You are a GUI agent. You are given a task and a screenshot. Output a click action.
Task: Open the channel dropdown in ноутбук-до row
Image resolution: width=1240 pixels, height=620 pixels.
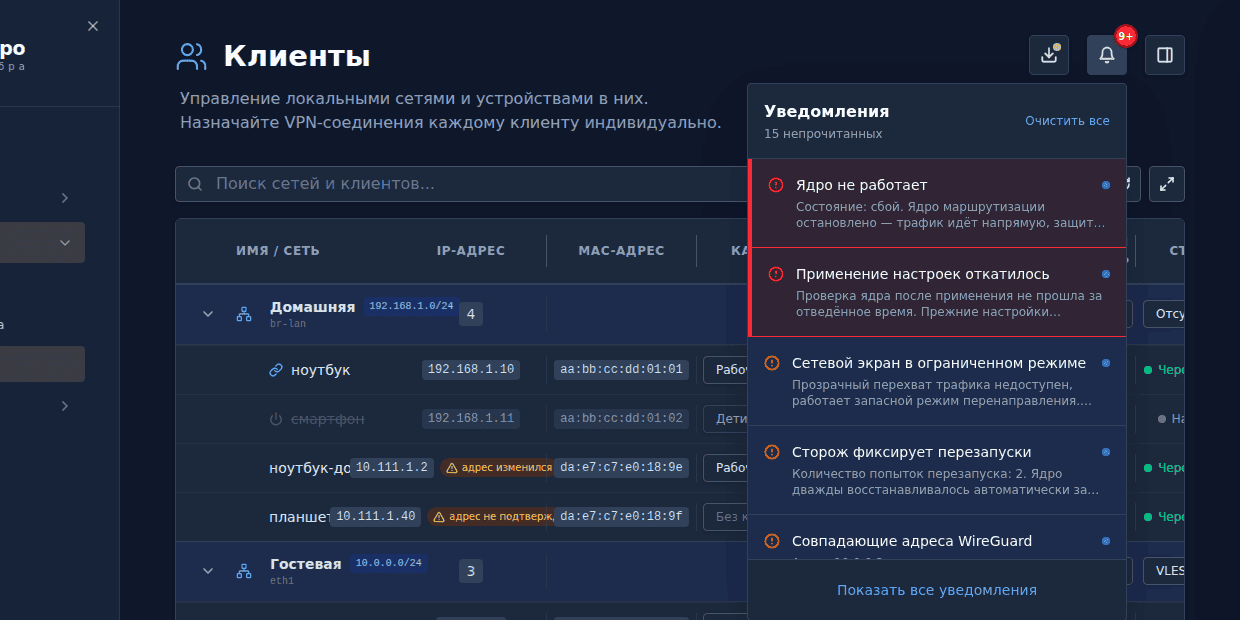[x=725, y=468]
